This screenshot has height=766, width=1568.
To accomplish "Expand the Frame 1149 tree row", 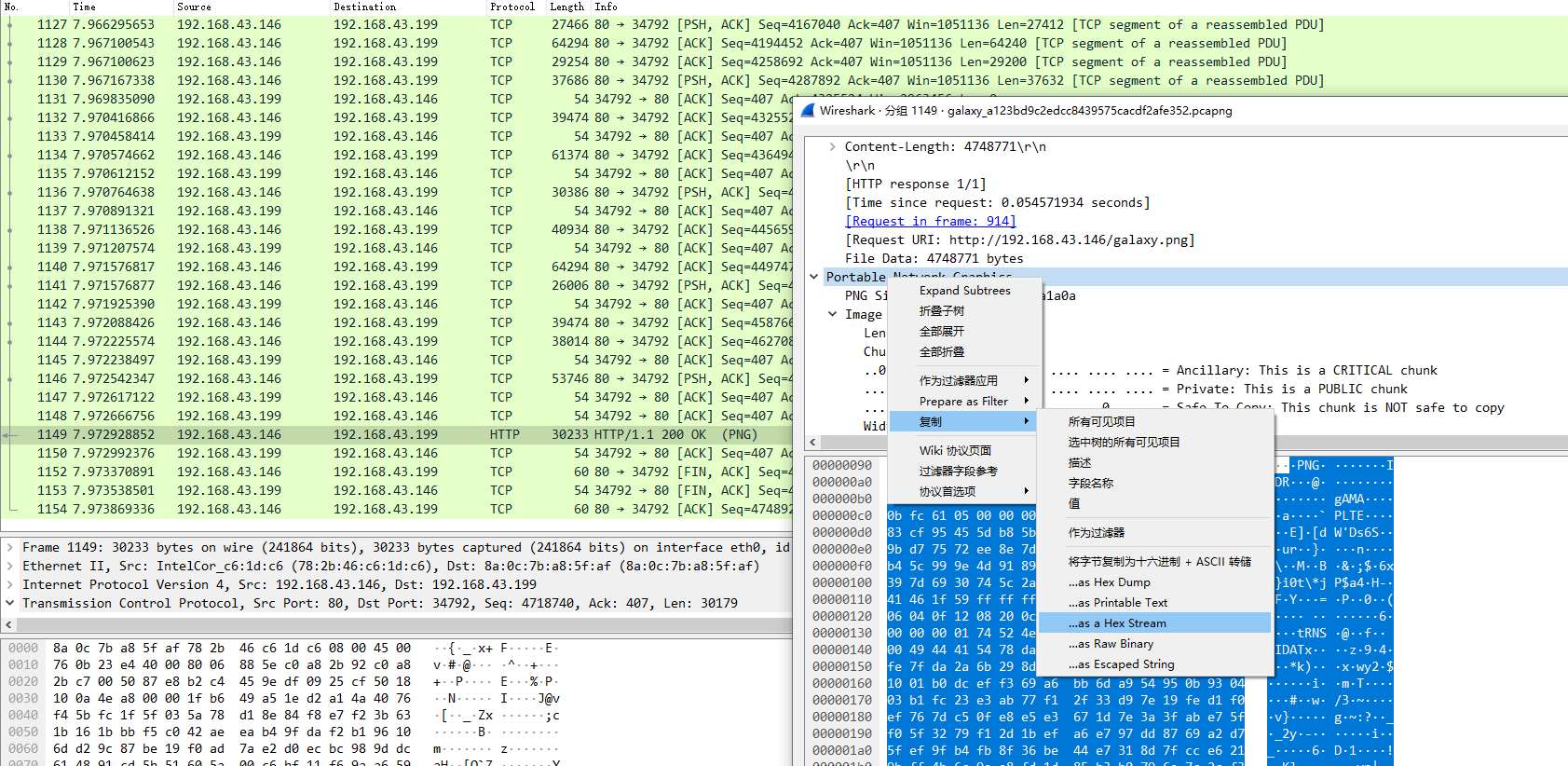I will (10, 548).
